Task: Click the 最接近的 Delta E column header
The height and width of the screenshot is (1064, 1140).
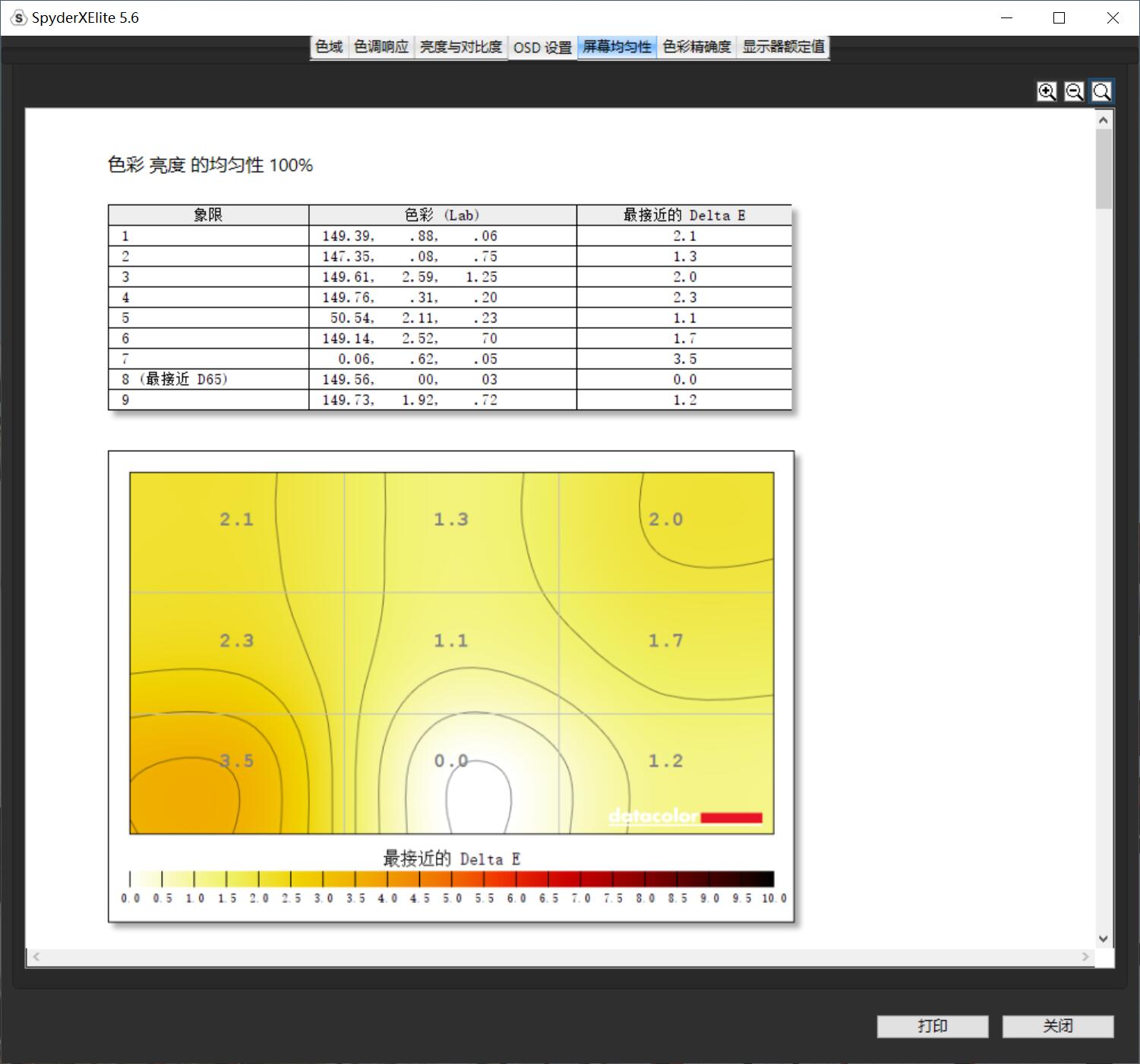Action: coord(684,215)
